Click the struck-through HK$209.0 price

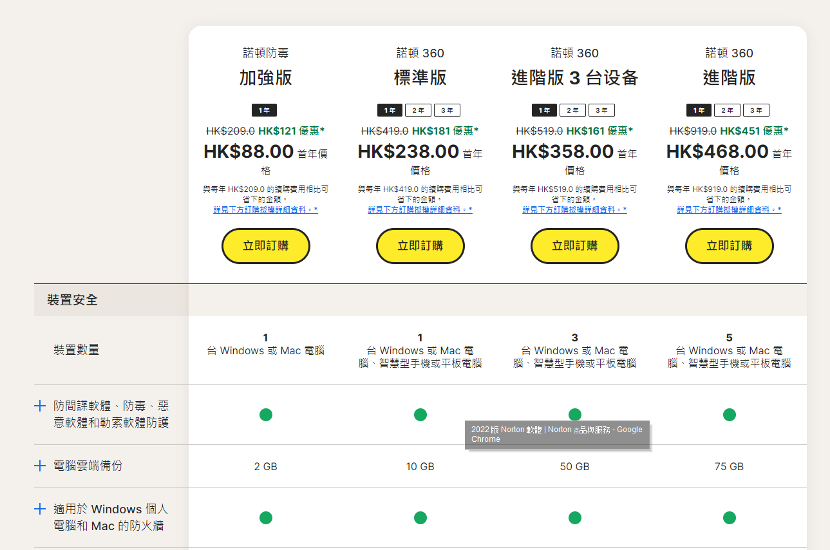[230, 131]
